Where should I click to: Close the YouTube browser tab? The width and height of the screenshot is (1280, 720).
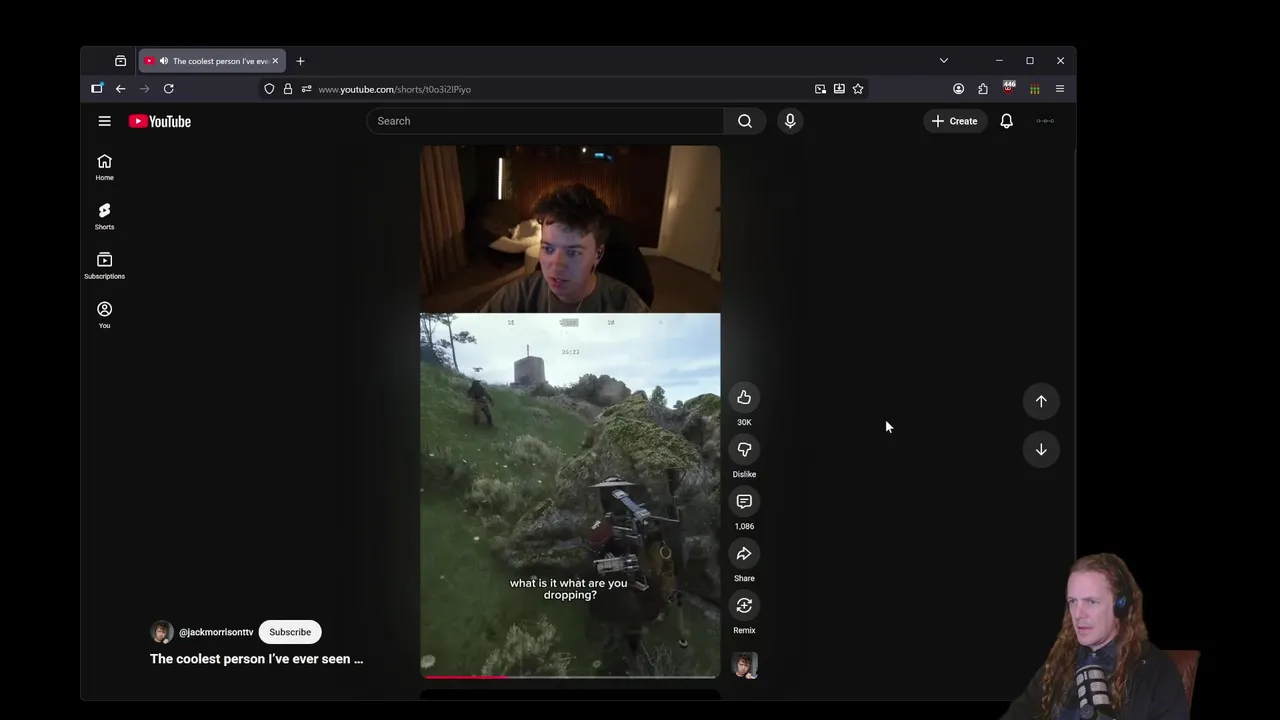pyautogui.click(x=275, y=61)
